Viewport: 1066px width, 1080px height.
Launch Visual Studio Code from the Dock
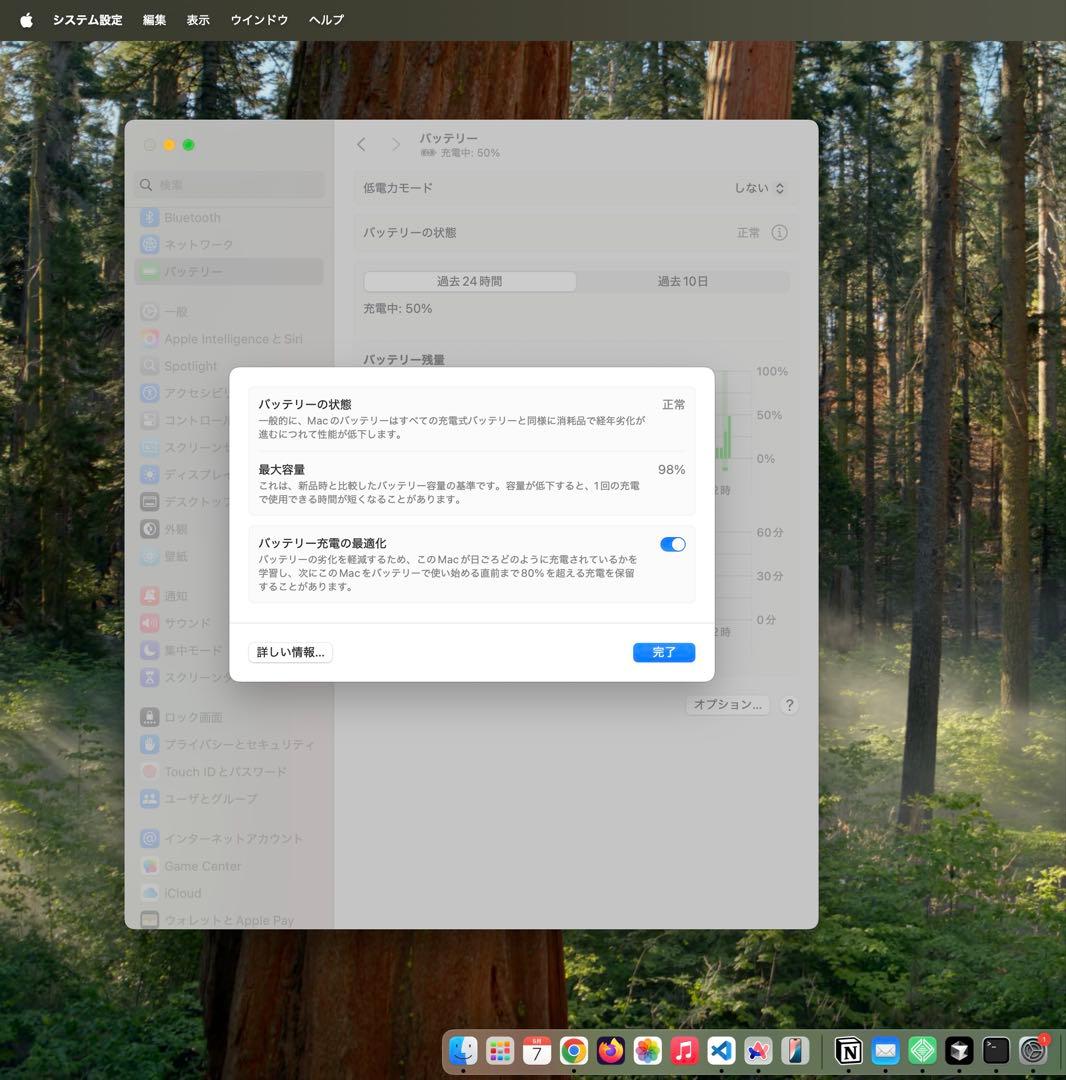pos(721,1051)
